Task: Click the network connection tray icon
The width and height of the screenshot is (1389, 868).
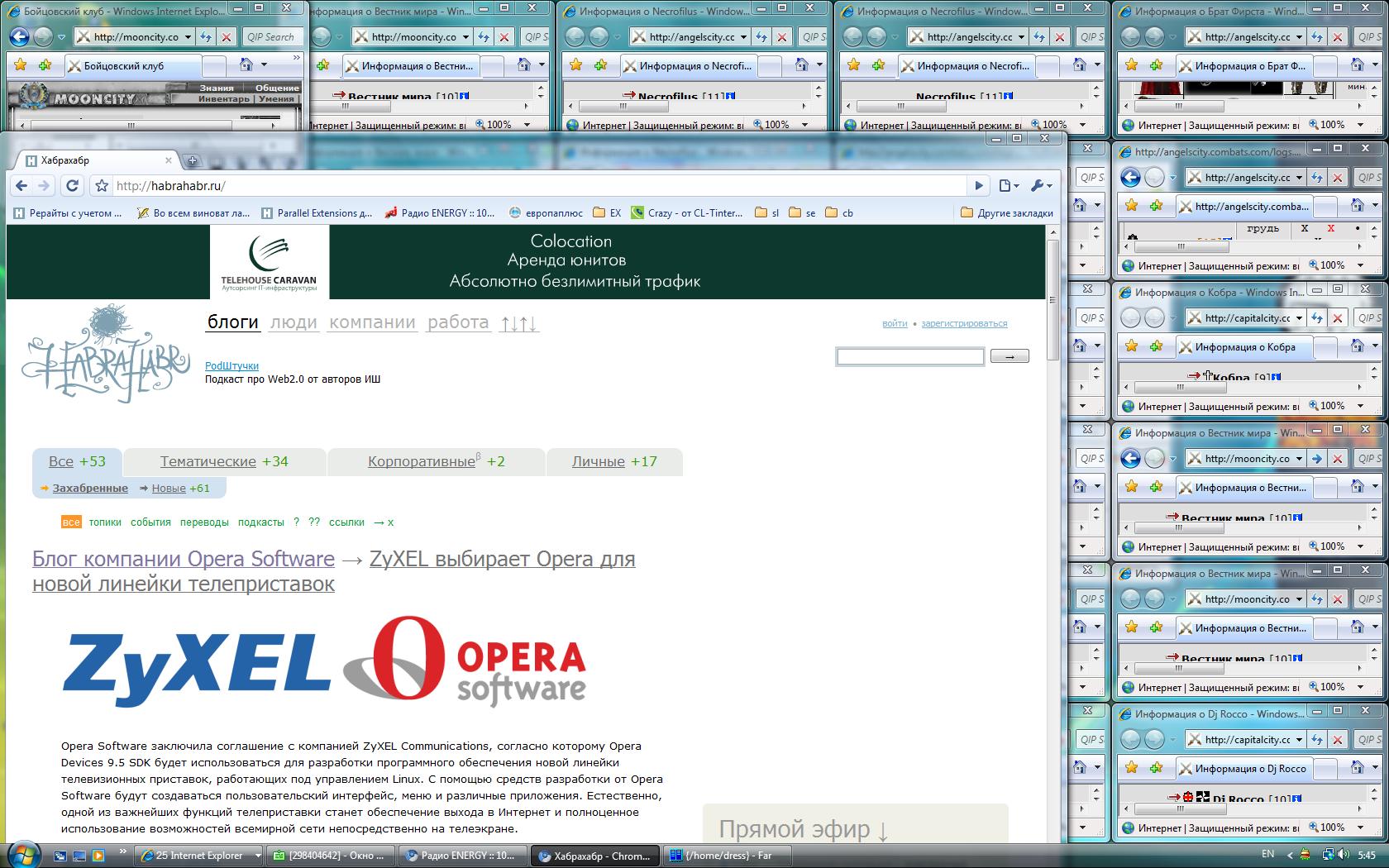Action: tap(1327, 855)
